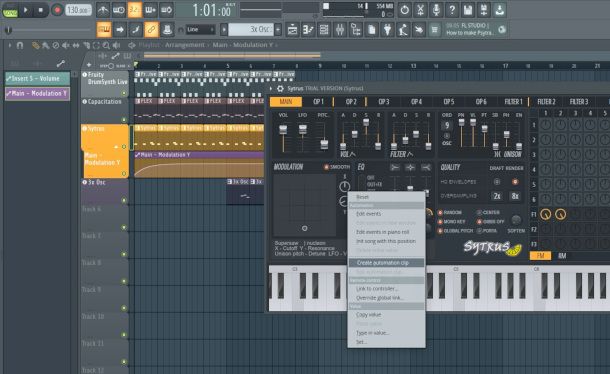
Task: Open the Sytrus FILTER 2 tab
Action: [x=546, y=102]
